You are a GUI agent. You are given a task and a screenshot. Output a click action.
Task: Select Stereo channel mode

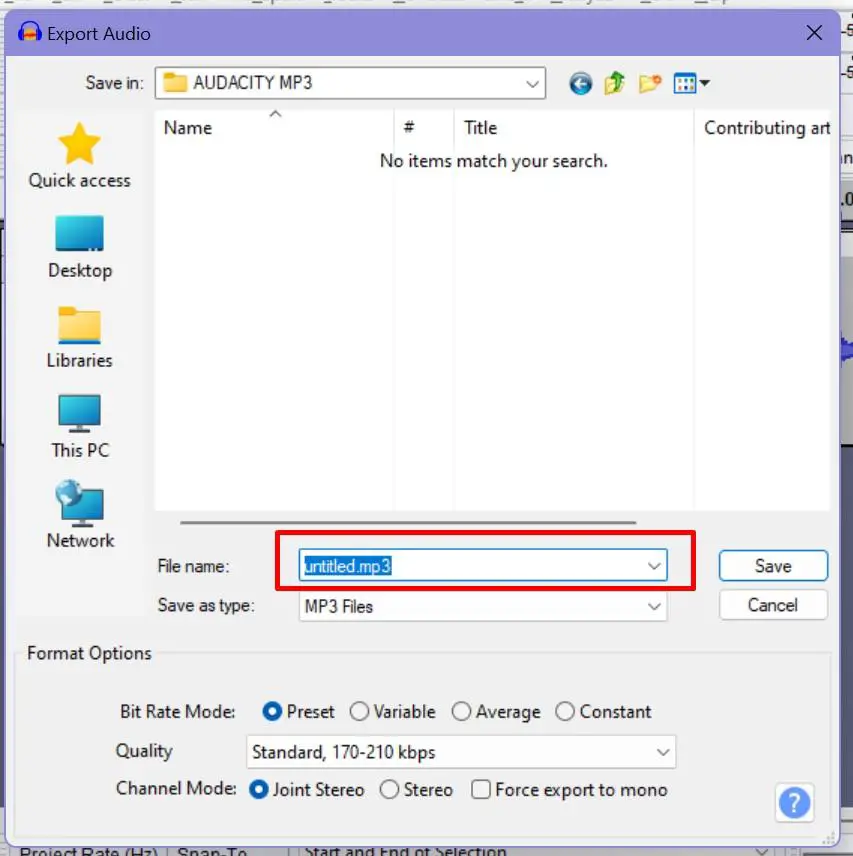click(x=417, y=790)
